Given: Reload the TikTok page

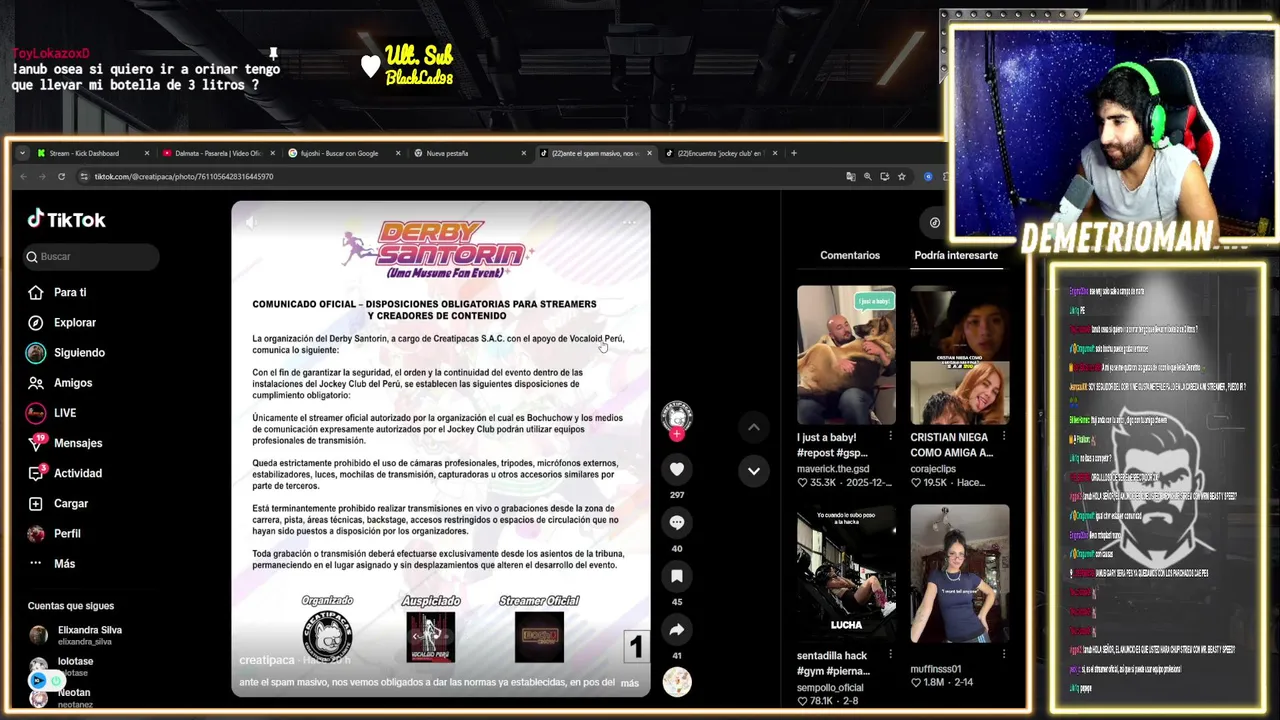Looking at the screenshot, I should (61, 176).
